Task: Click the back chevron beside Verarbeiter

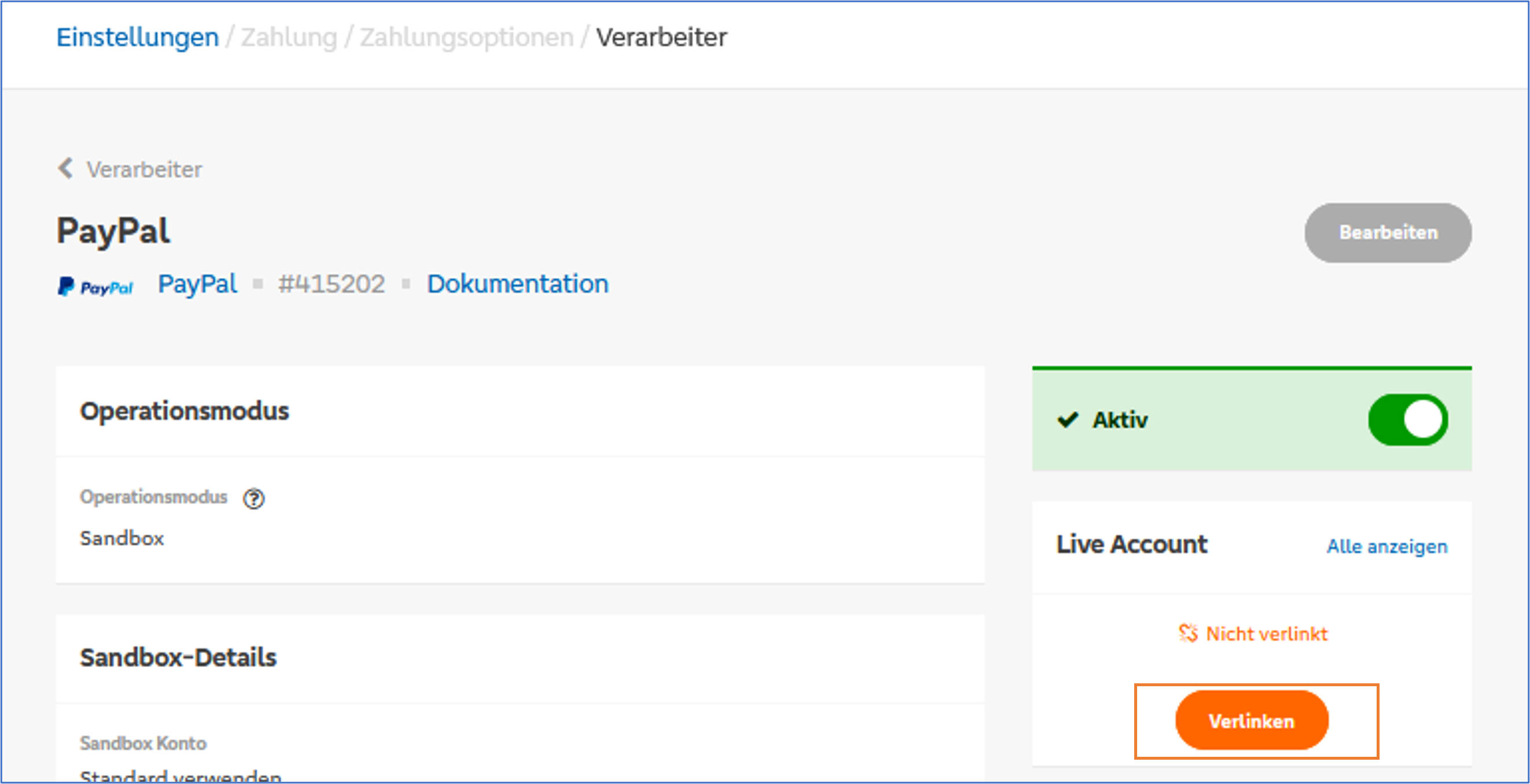Action: click(x=65, y=169)
